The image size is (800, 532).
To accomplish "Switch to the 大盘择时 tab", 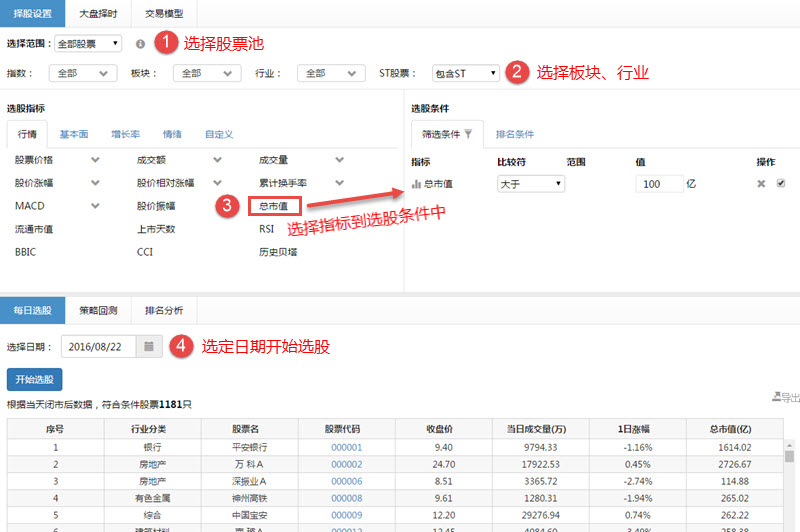I will 98,13.
